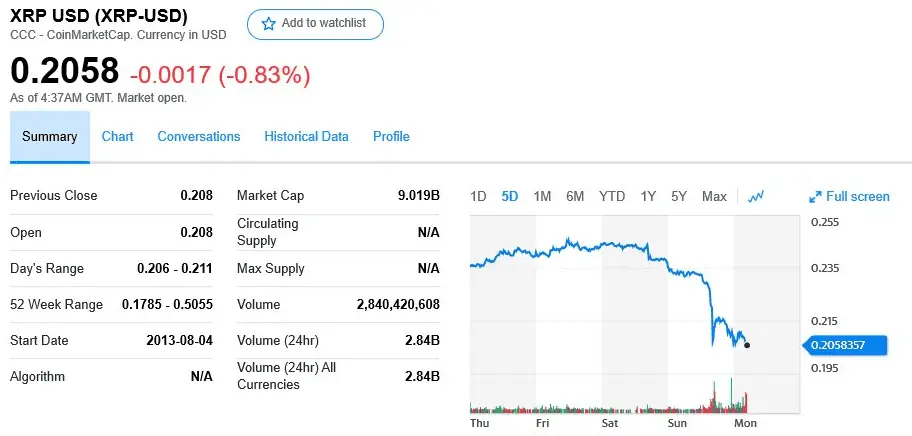This screenshot has width=912, height=436.
Task: Display the 1Y chart range
Action: [x=648, y=196]
